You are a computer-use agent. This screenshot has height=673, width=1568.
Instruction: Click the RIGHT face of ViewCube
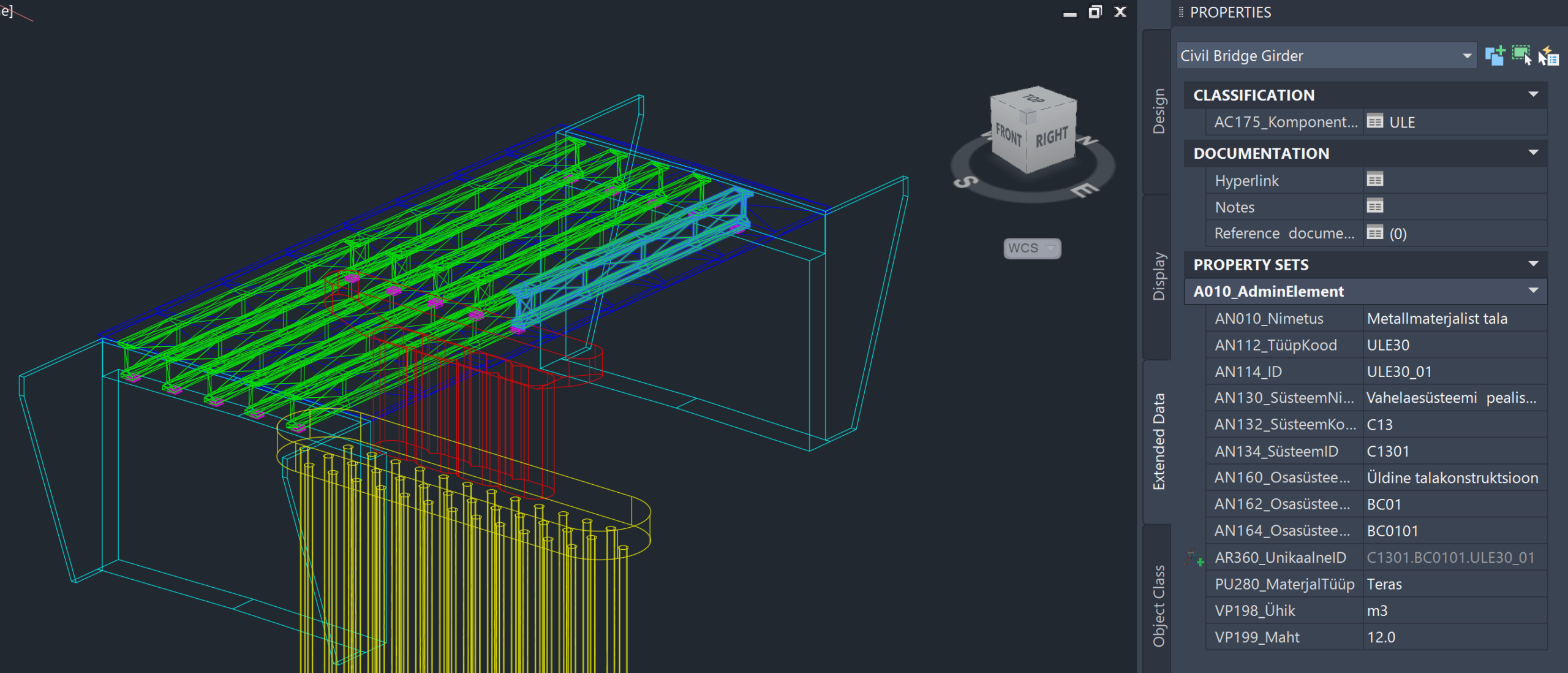point(1051,137)
